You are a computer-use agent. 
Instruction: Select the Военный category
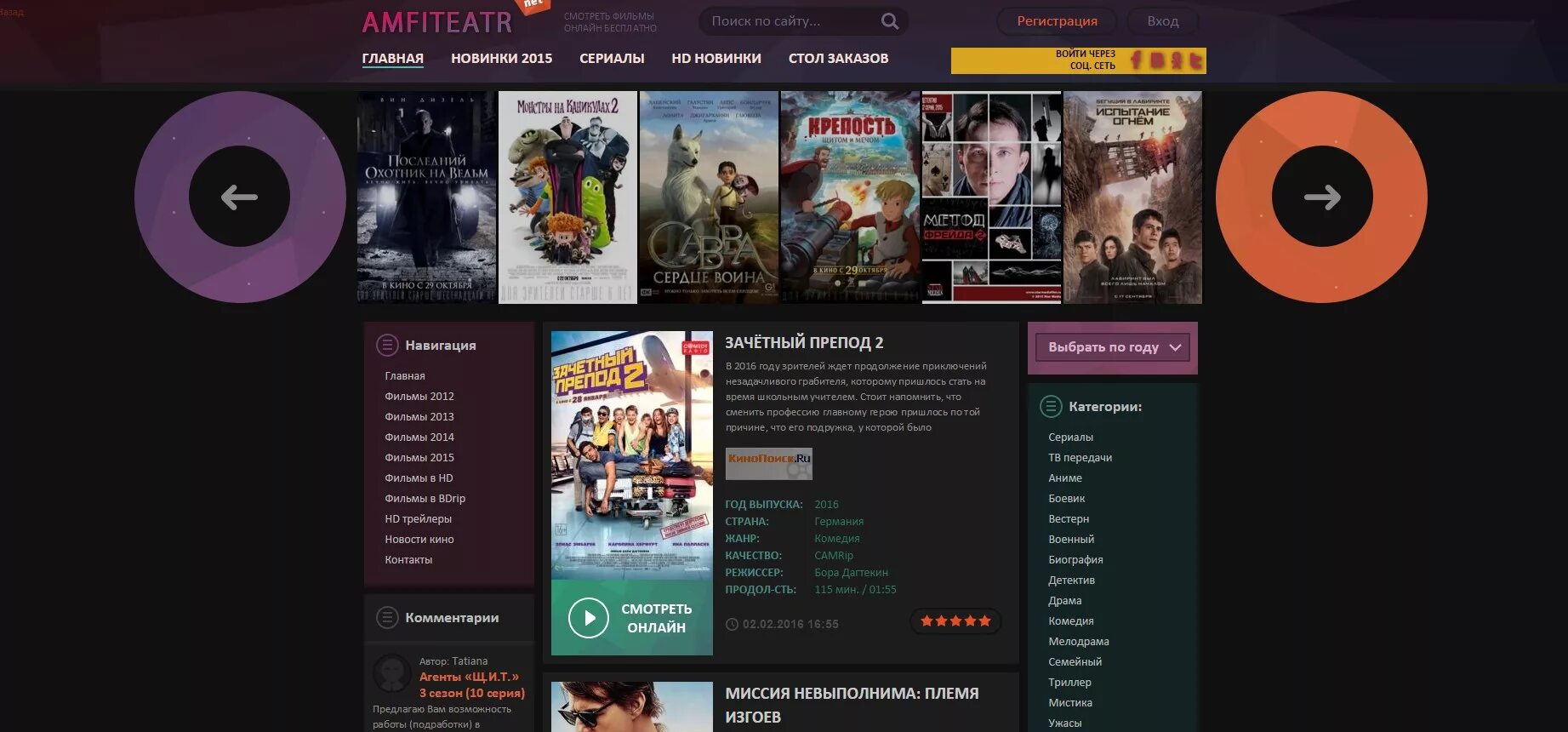(x=1071, y=540)
